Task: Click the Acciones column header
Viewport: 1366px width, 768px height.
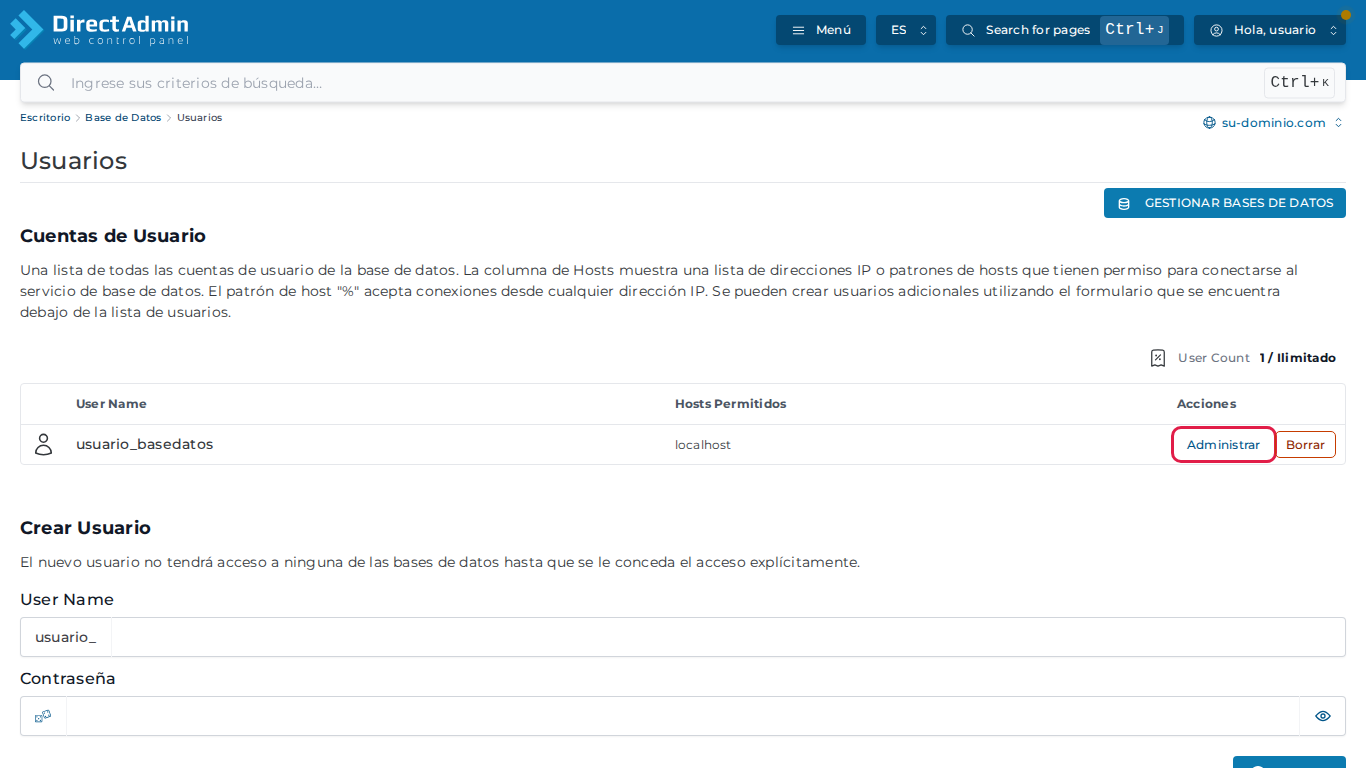Action: click(1206, 404)
